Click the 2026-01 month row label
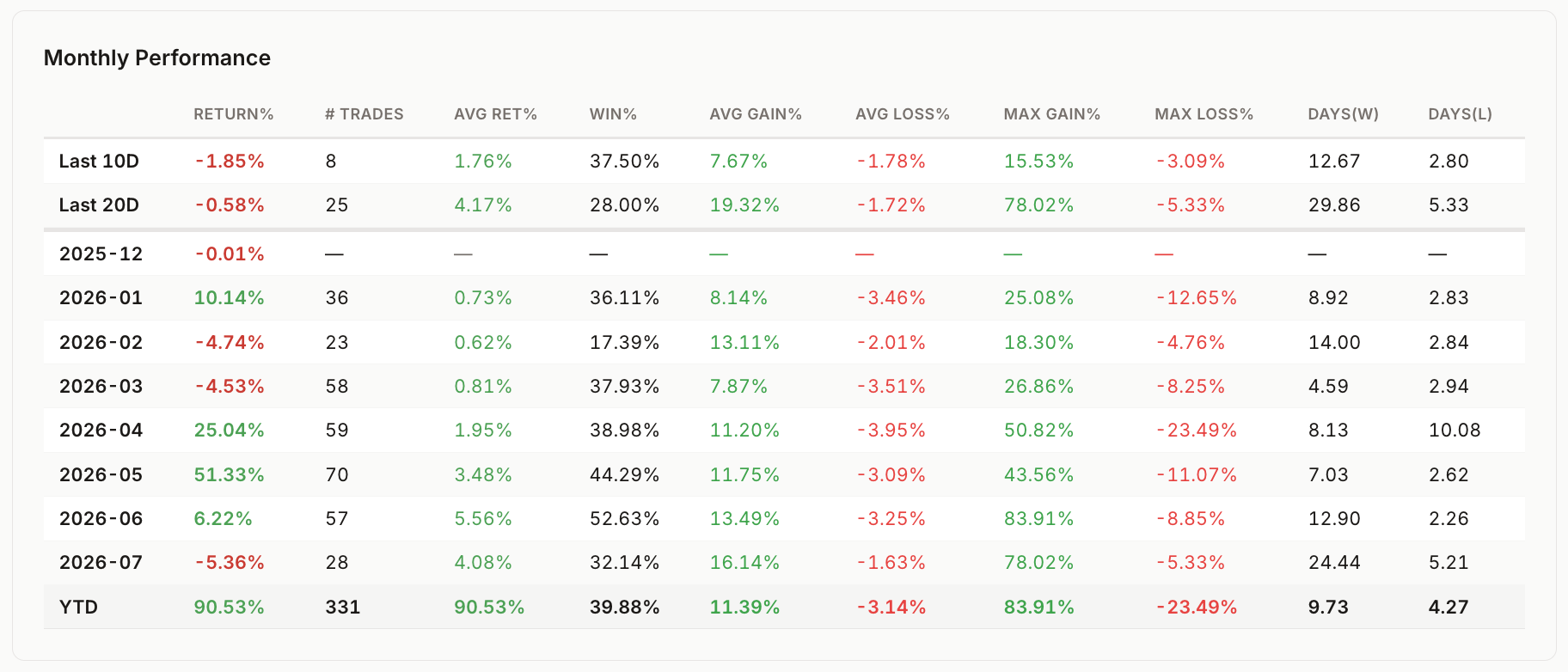Screen dimensions: 1568x672 click(101, 298)
